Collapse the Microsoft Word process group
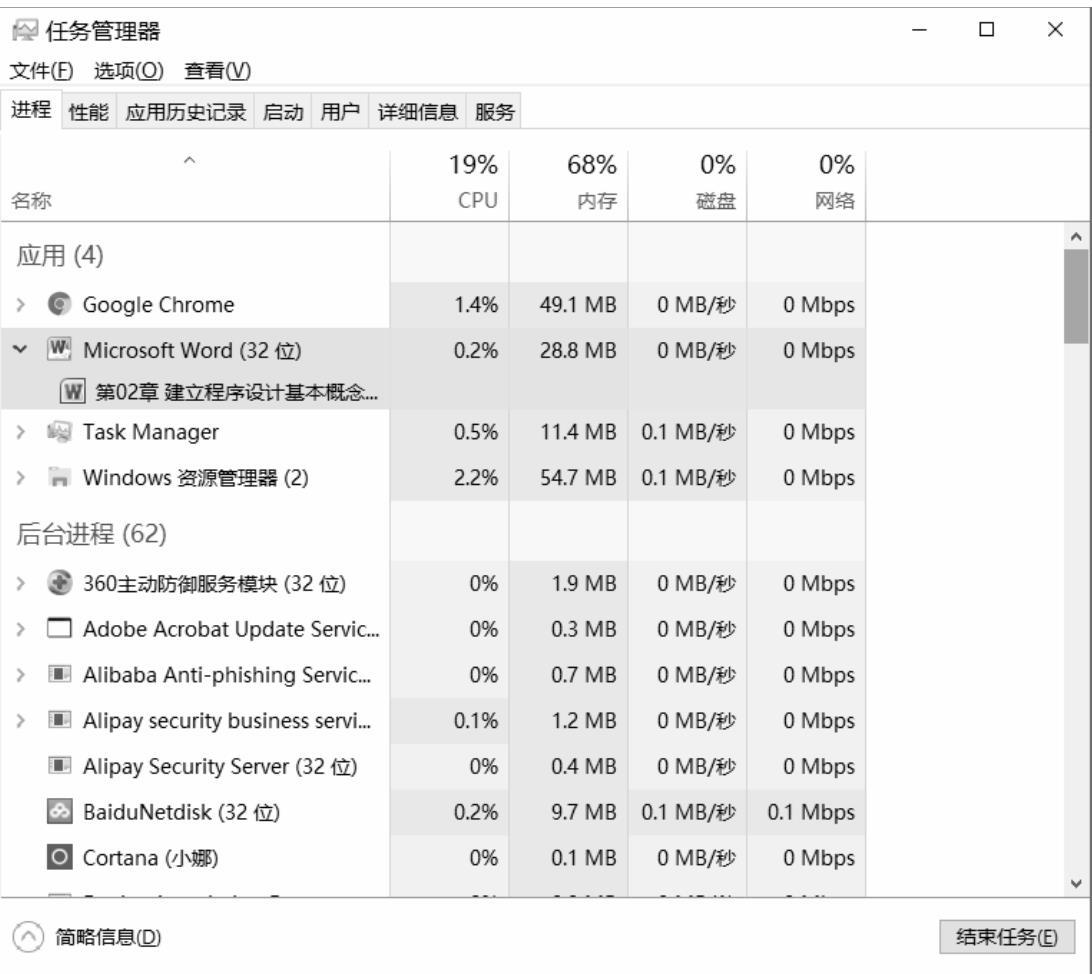Screen dimensions: 1092x974 (21, 349)
